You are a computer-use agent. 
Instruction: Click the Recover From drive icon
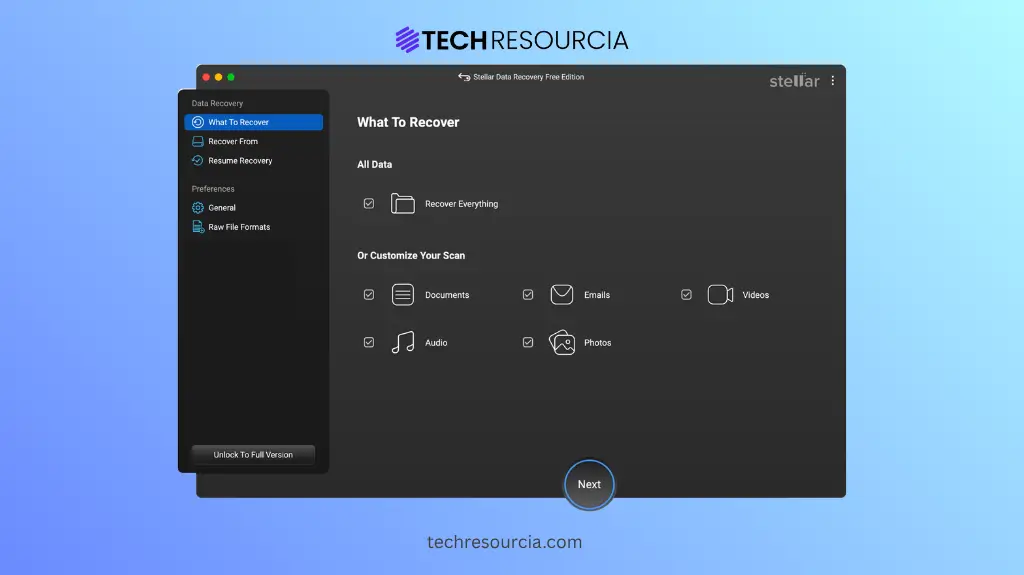coord(197,141)
